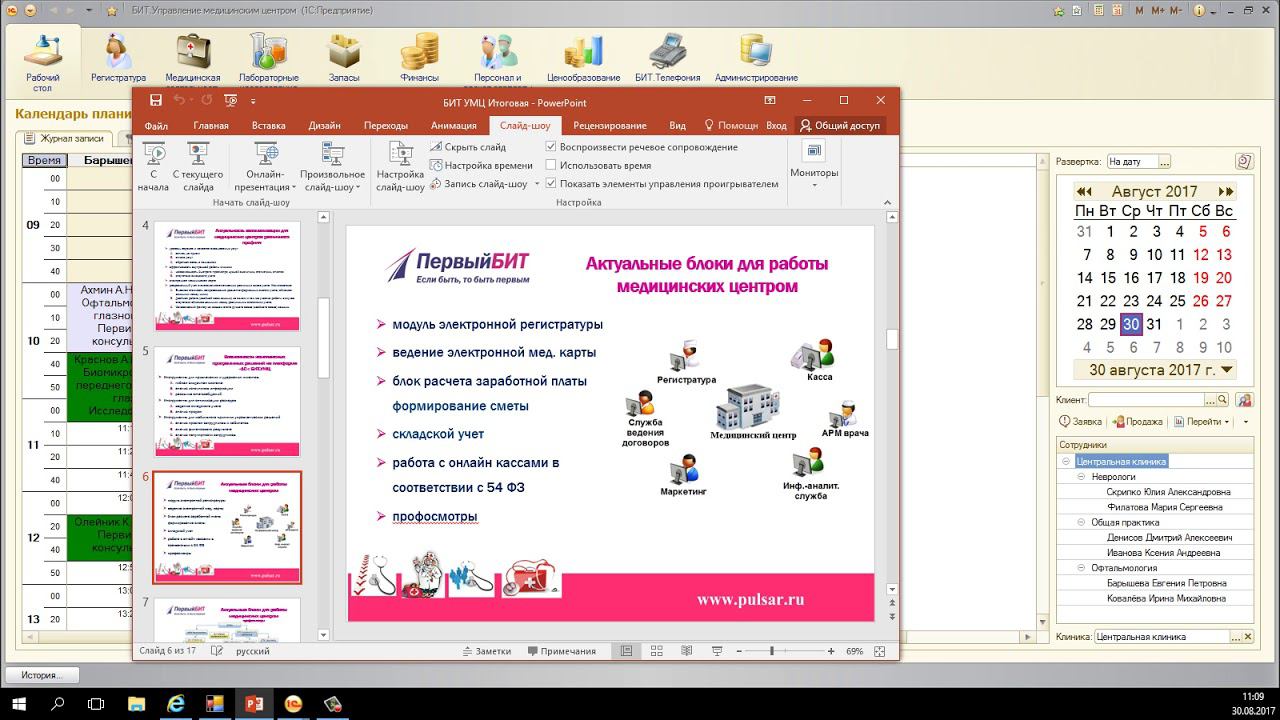Select slide 5 thumbnail
This screenshot has width=1280, height=720.
pyautogui.click(x=227, y=401)
